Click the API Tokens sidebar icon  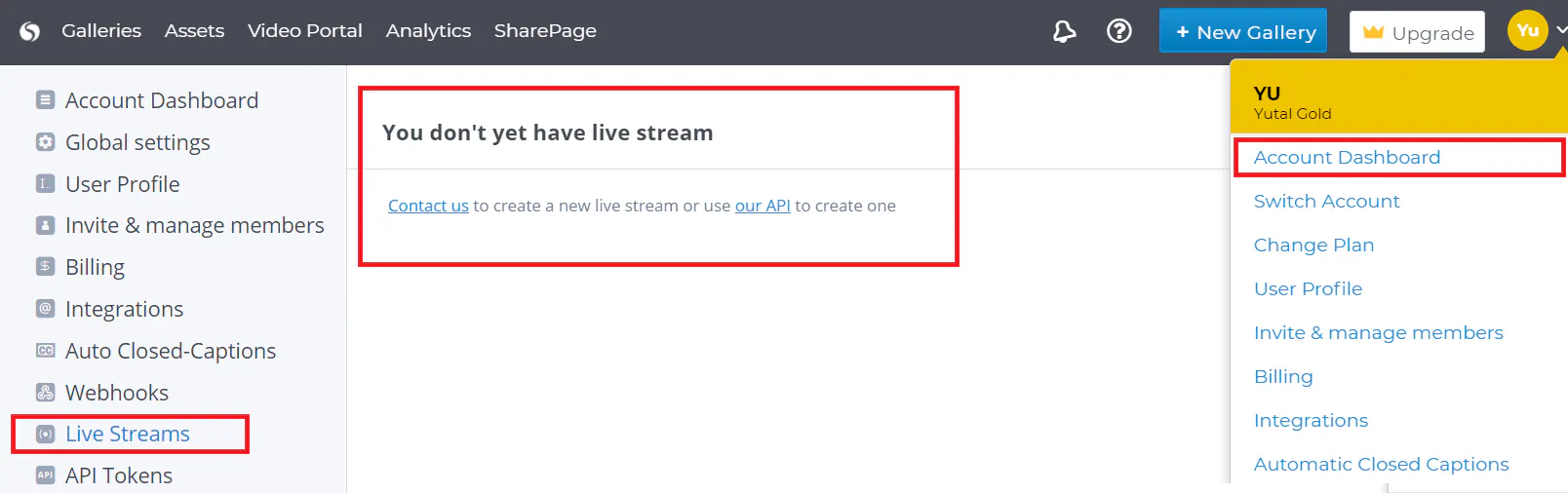tap(45, 474)
